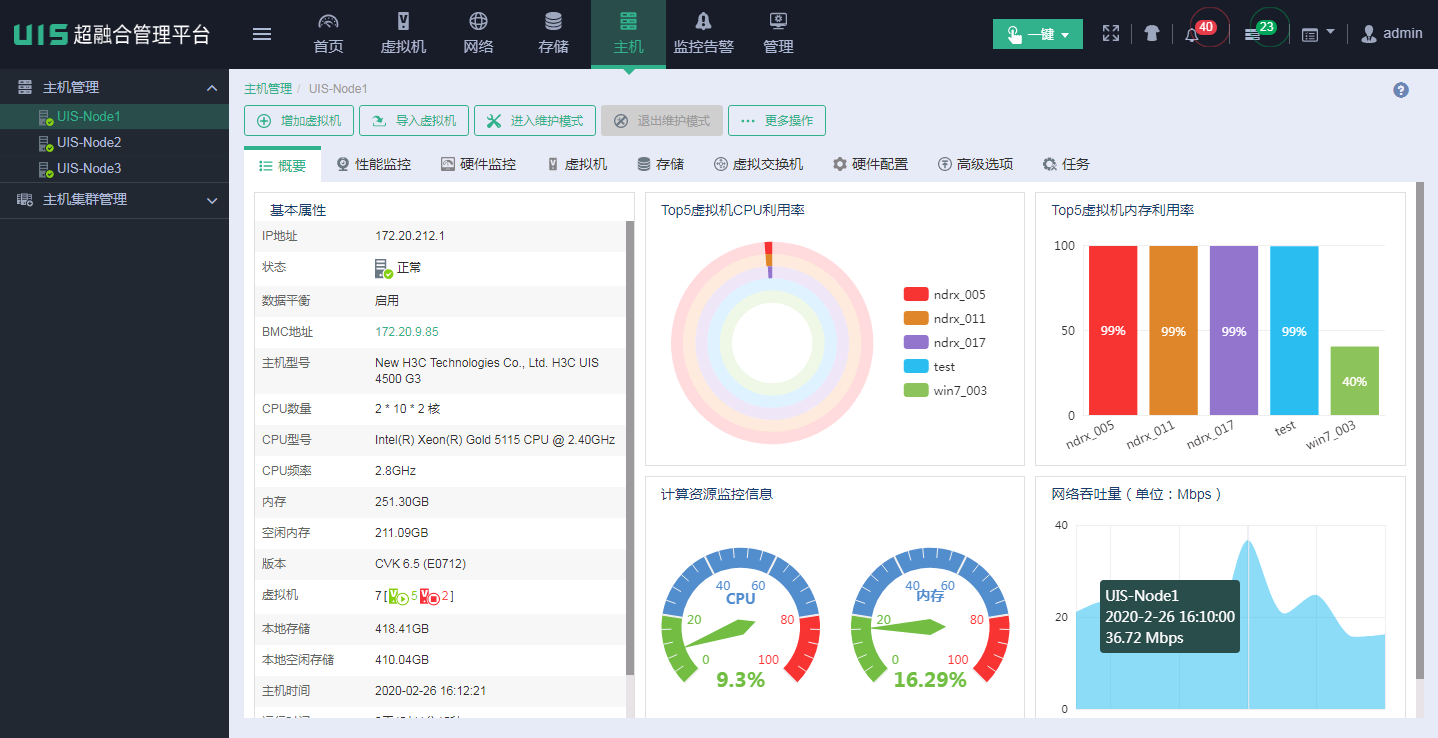Switch to the 虚拟机 host tab
This screenshot has height=738, width=1438.
pyautogui.click(x=577, y=164)
